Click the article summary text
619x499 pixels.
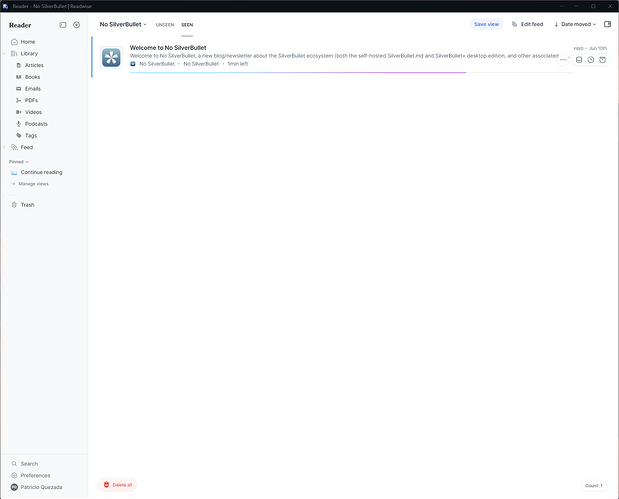pos(344,56)
